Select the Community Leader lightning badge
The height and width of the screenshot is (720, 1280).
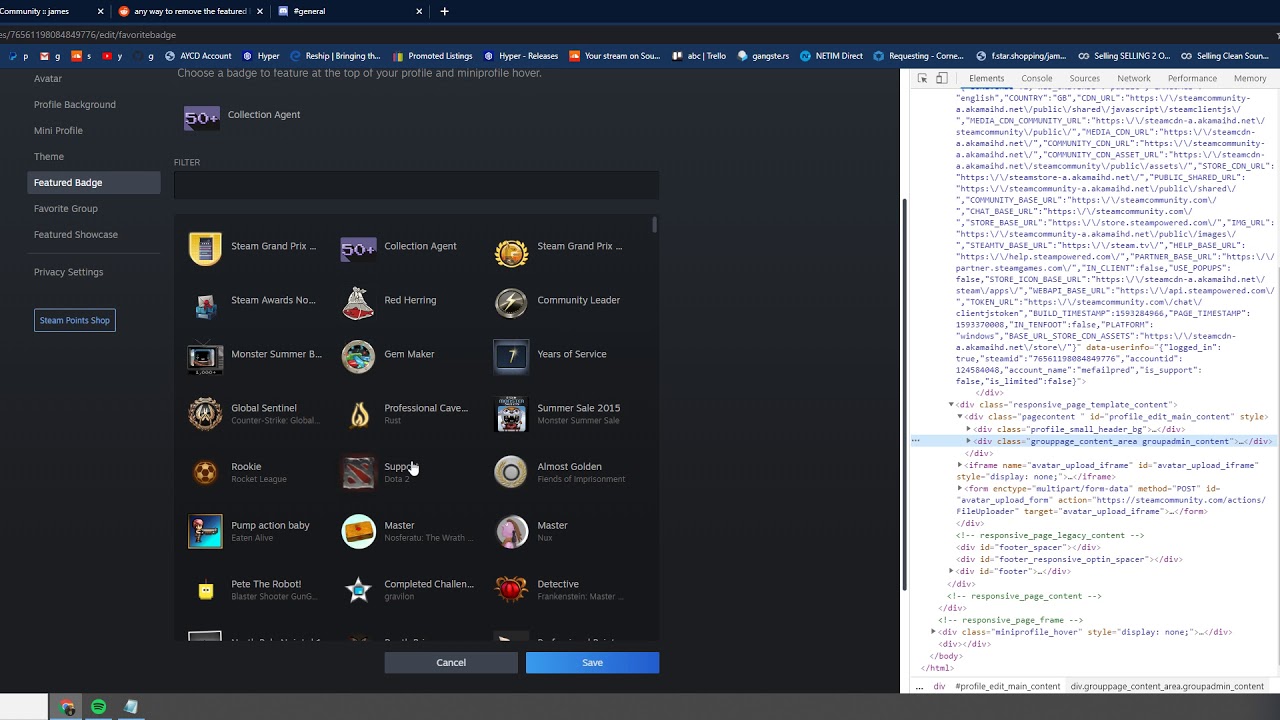(511, 303)
